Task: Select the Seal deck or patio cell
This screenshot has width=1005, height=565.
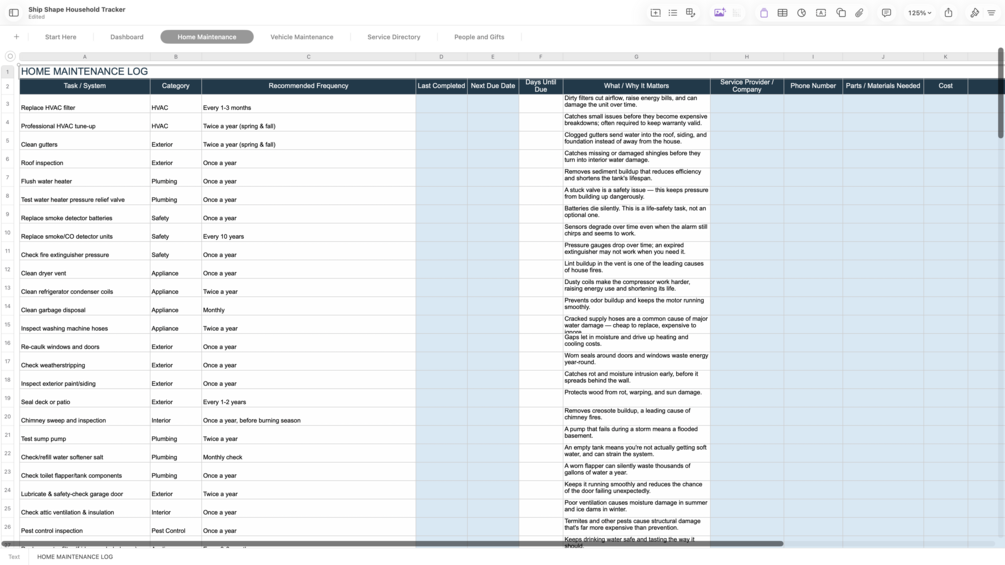Action: coord(85,398)
